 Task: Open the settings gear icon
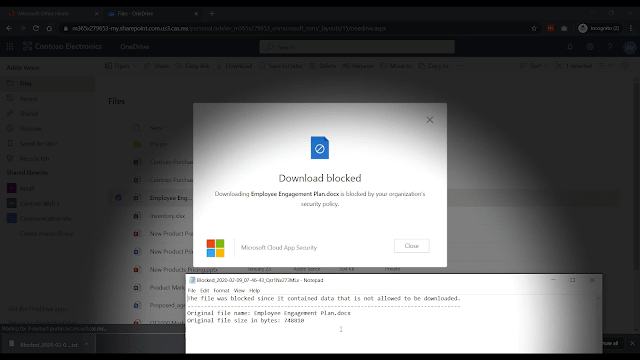[590, 47]
